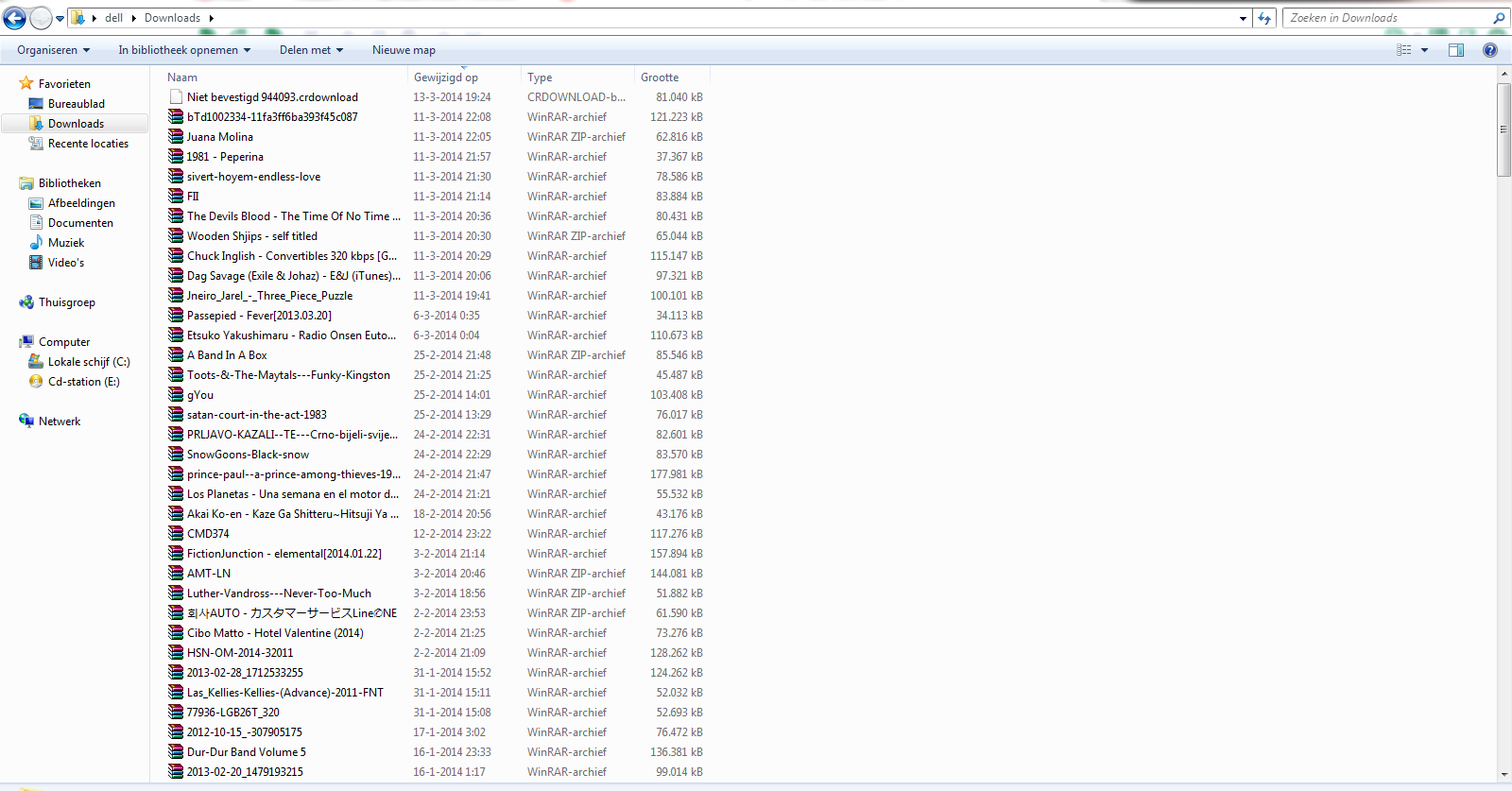This screenshot has height=791, width=1512.
Task: Click the 'Juana Molina' archive icon
Action: 176,137
